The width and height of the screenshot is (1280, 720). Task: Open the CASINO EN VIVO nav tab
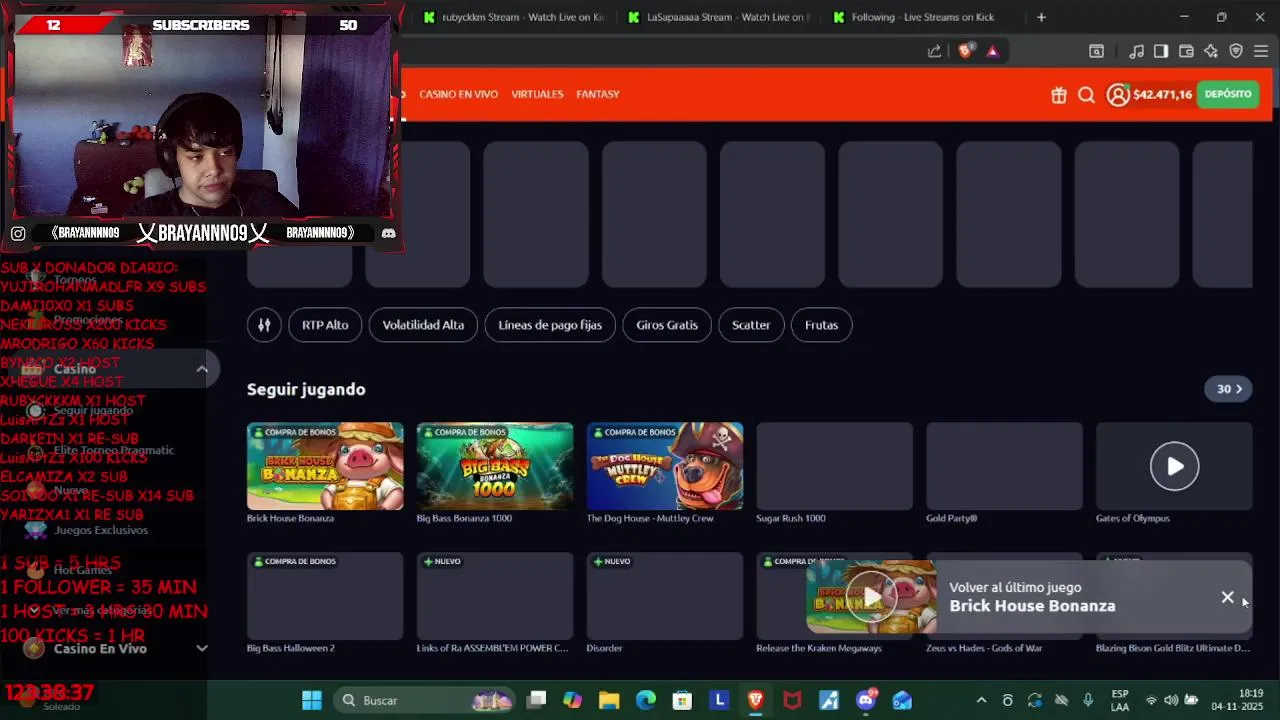[458, 94]
